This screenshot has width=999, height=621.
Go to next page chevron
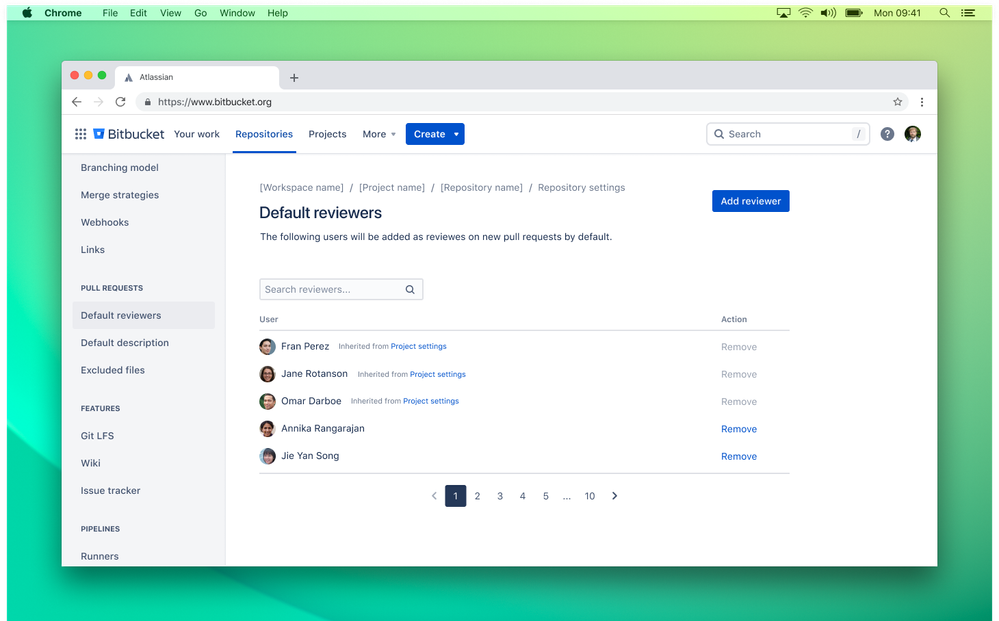coord(614,496)
